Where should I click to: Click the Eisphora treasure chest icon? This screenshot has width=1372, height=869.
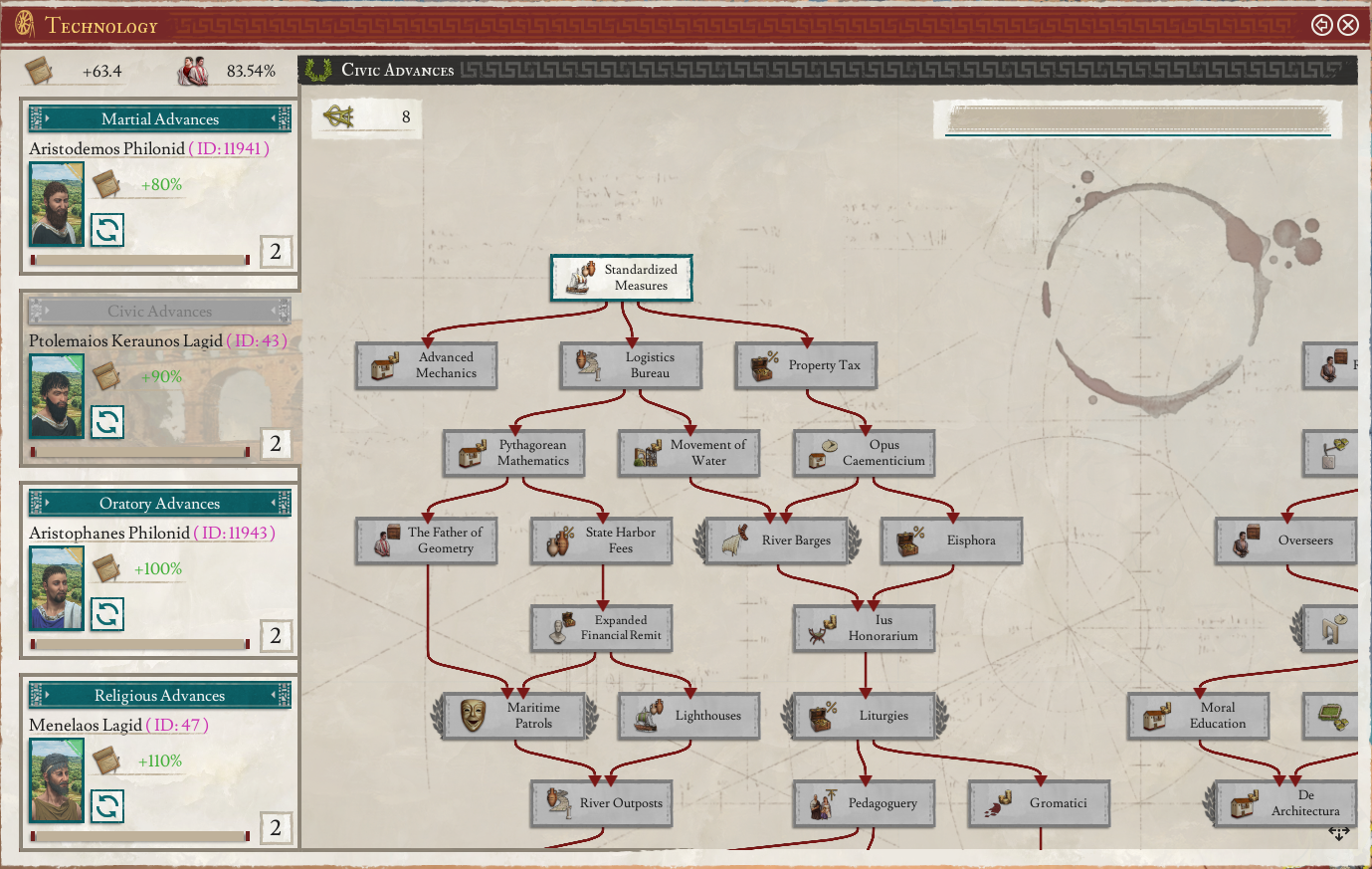910,541
